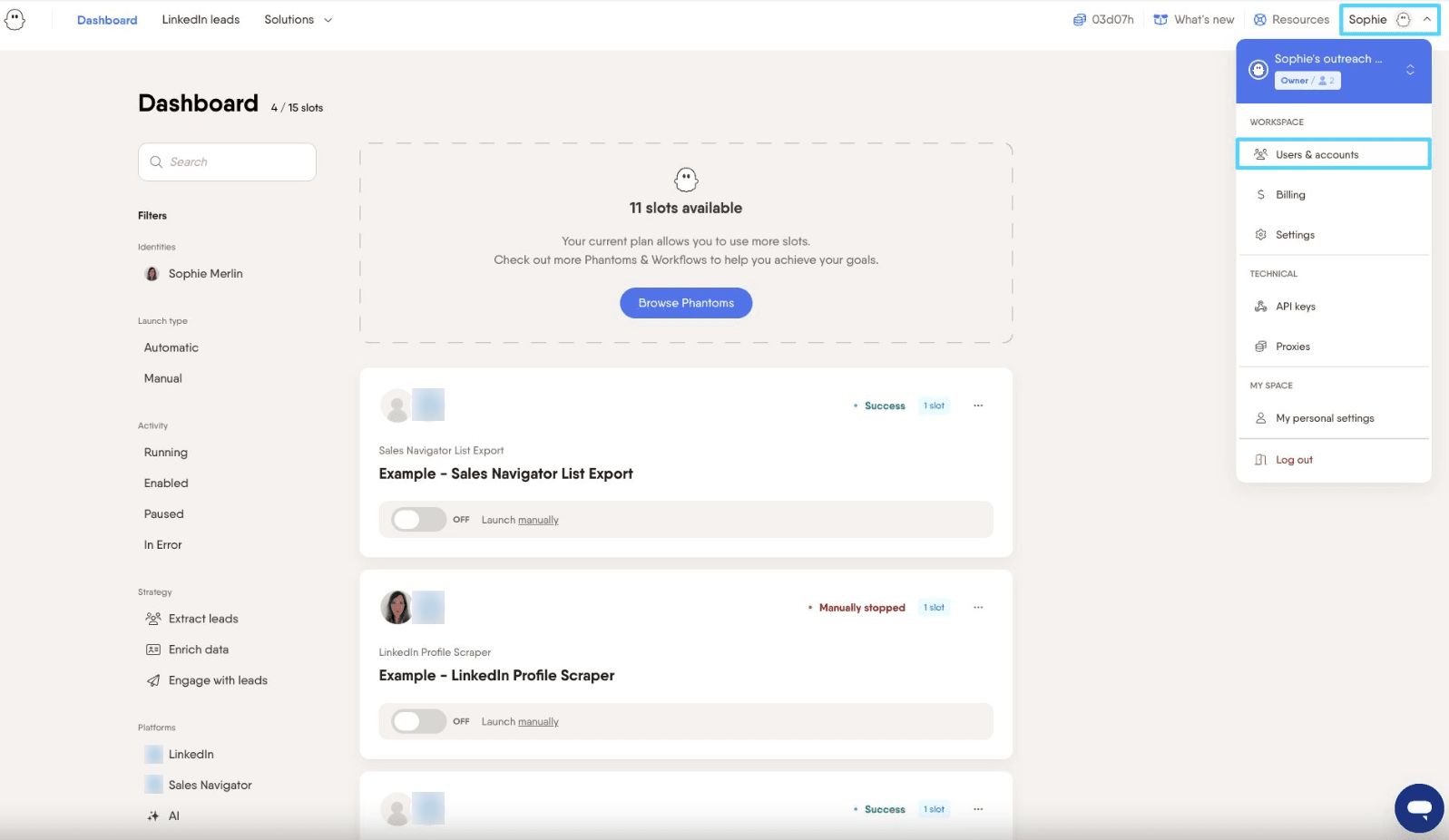Open the LinkedIn Profile Scraper's three-dot menu

click(978, 608)
